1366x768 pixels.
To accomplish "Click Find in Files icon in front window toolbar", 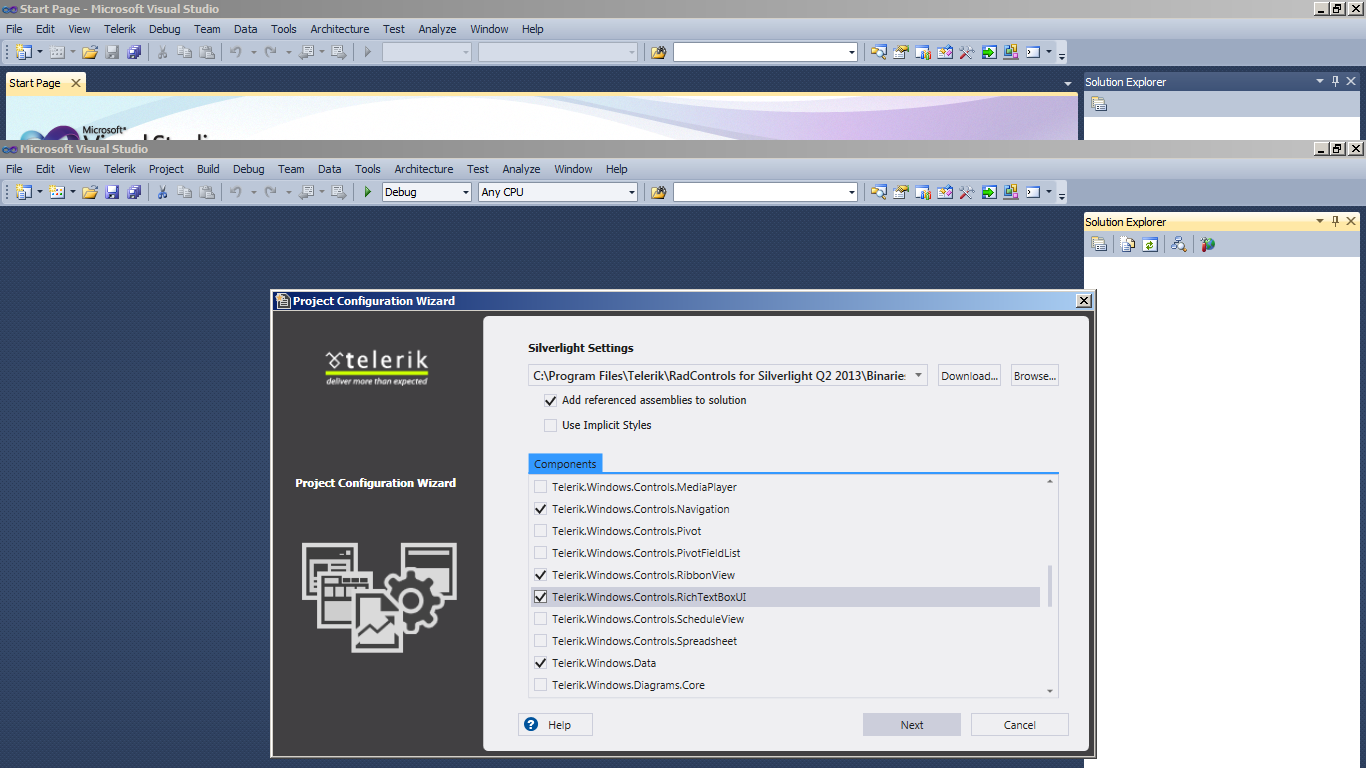I will [658, 192].
